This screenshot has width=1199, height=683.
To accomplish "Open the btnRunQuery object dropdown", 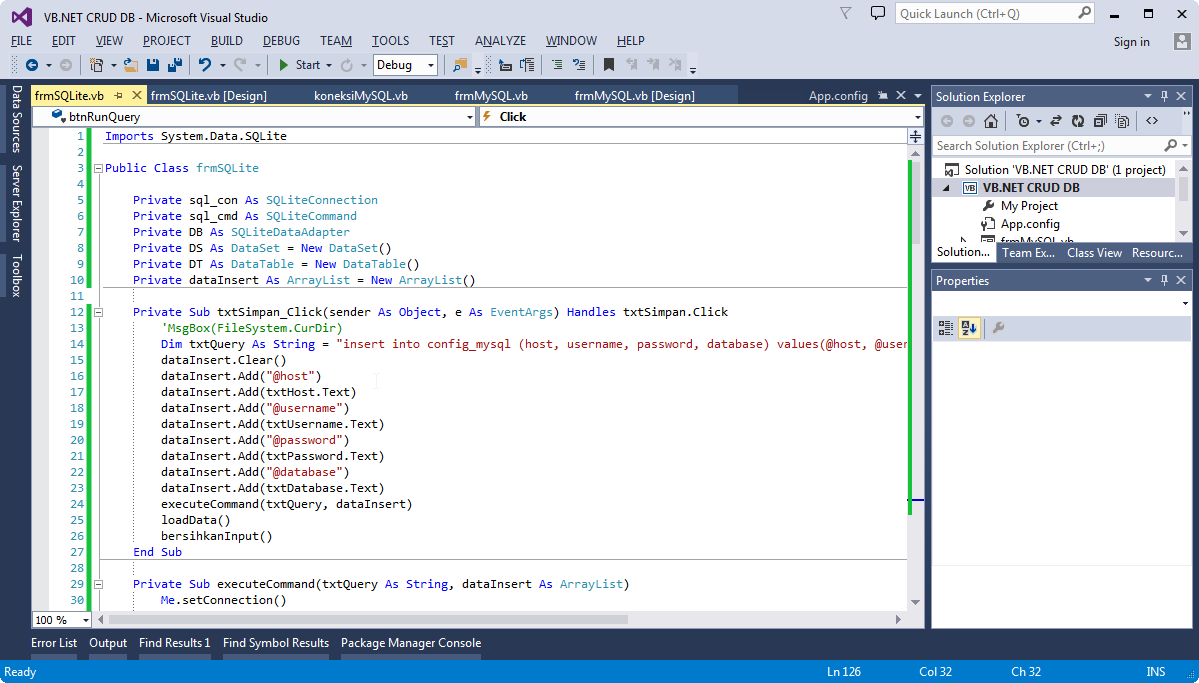I will click(x=470, y=117).
